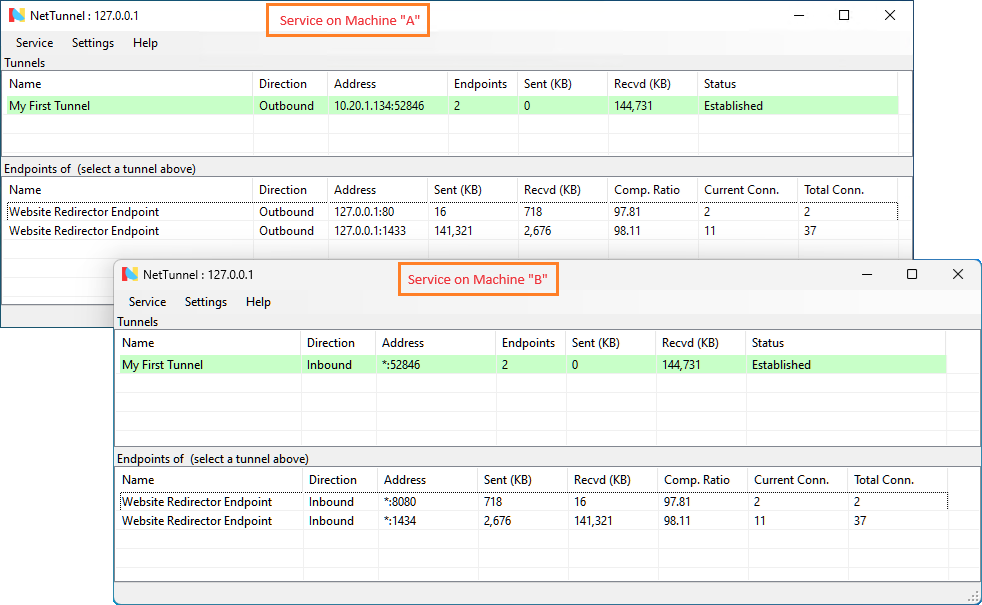Screen dimensions: 982x605
Task: Click the endpoint address *:1434
Action: [x=400, y=521]
